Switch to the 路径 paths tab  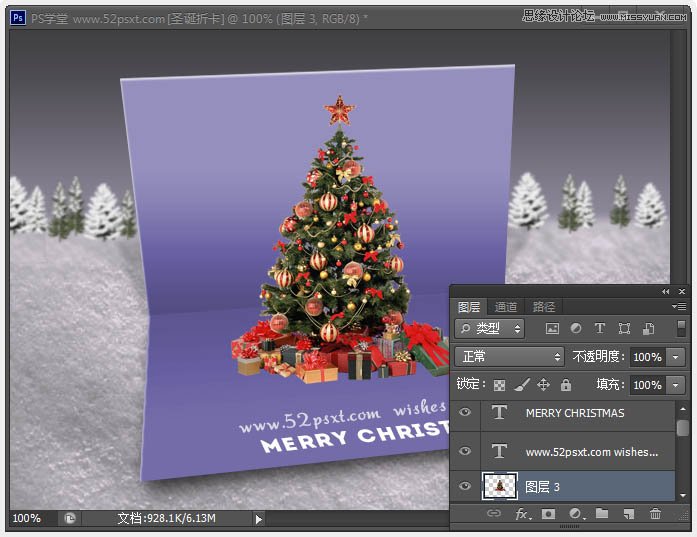[x=543, y=307]
